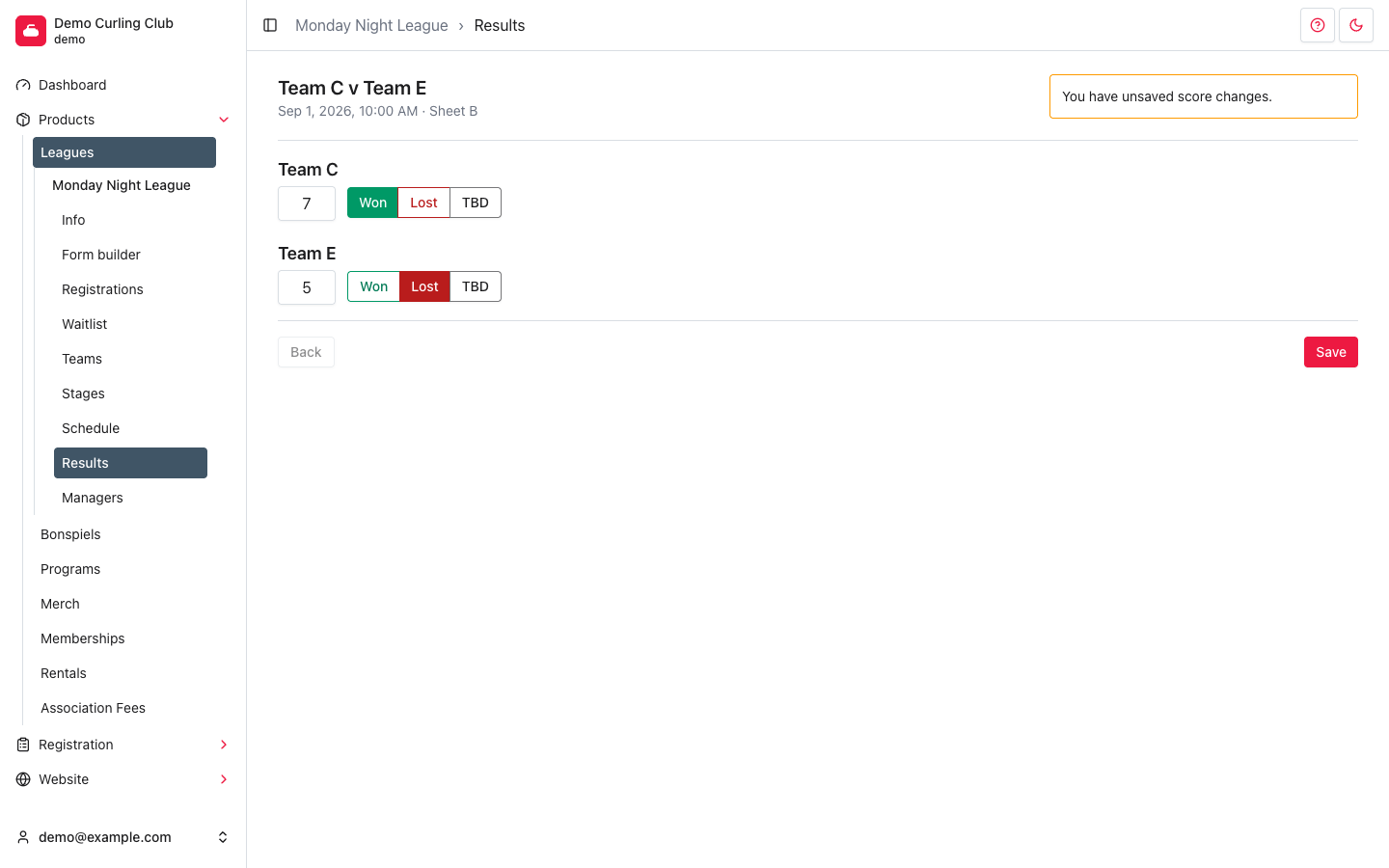Click the Dashboard gauge icon
The image size is (1389, 868).
[23, 85]
